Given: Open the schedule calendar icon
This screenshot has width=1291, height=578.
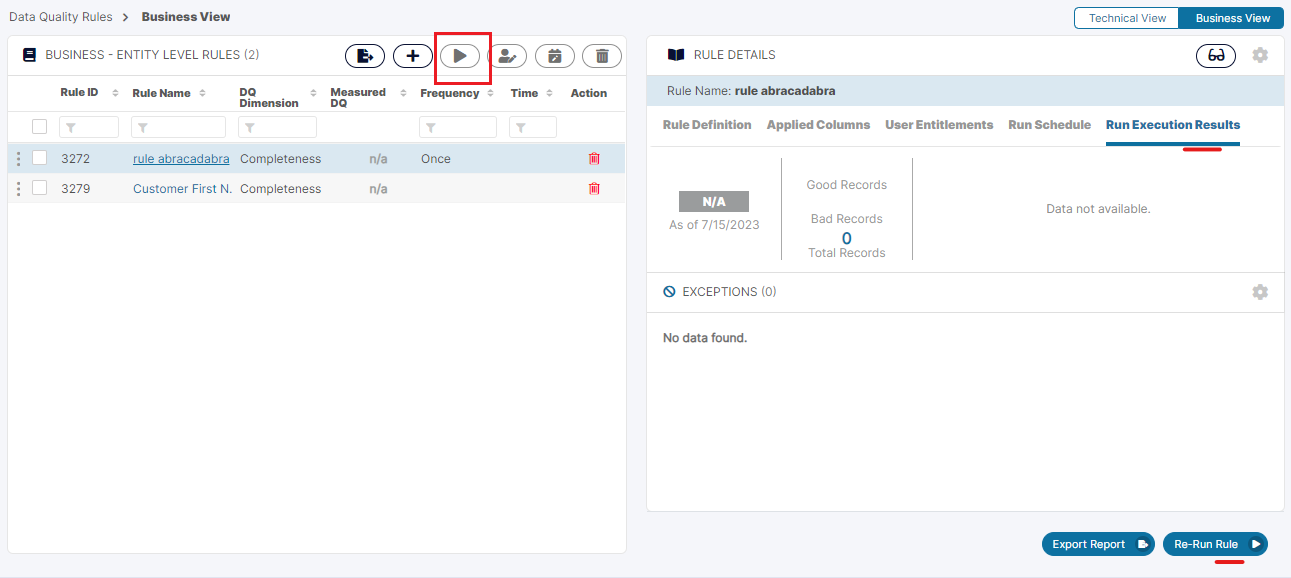Looking at the screenshot, I should click(x=554, y=56).
